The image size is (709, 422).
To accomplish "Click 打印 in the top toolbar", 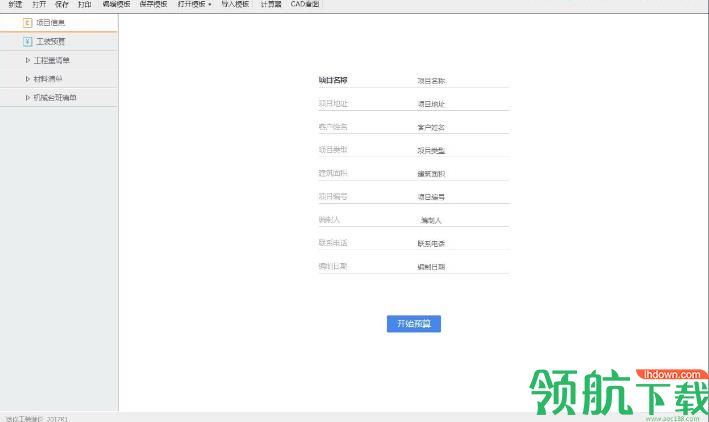I will click(85, 4).
